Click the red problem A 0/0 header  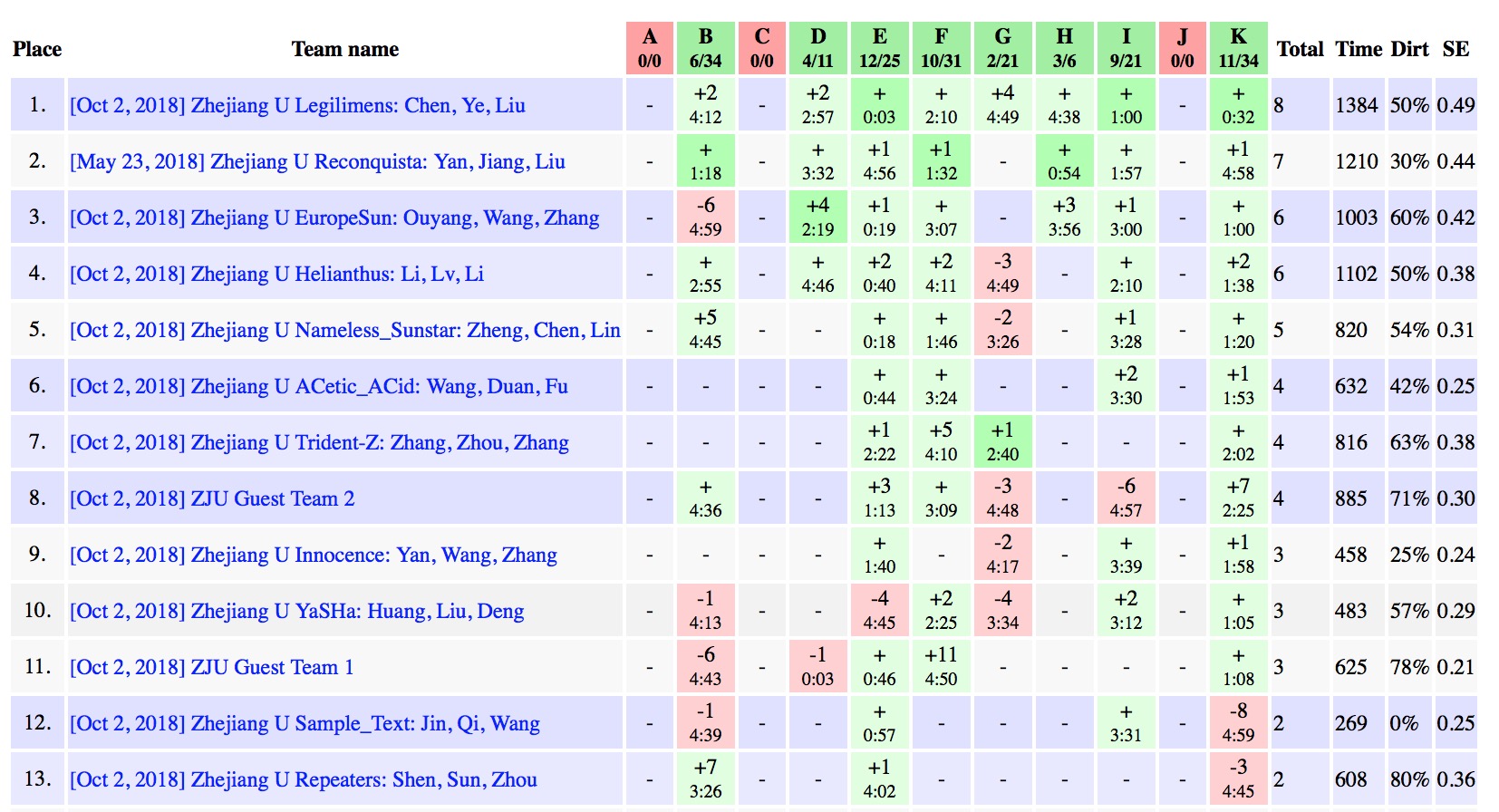(649, 48)
